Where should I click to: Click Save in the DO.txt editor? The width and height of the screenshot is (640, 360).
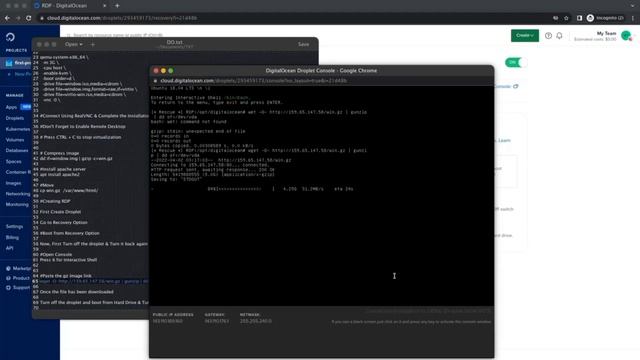pyautogui.click(x=303, y=44)
